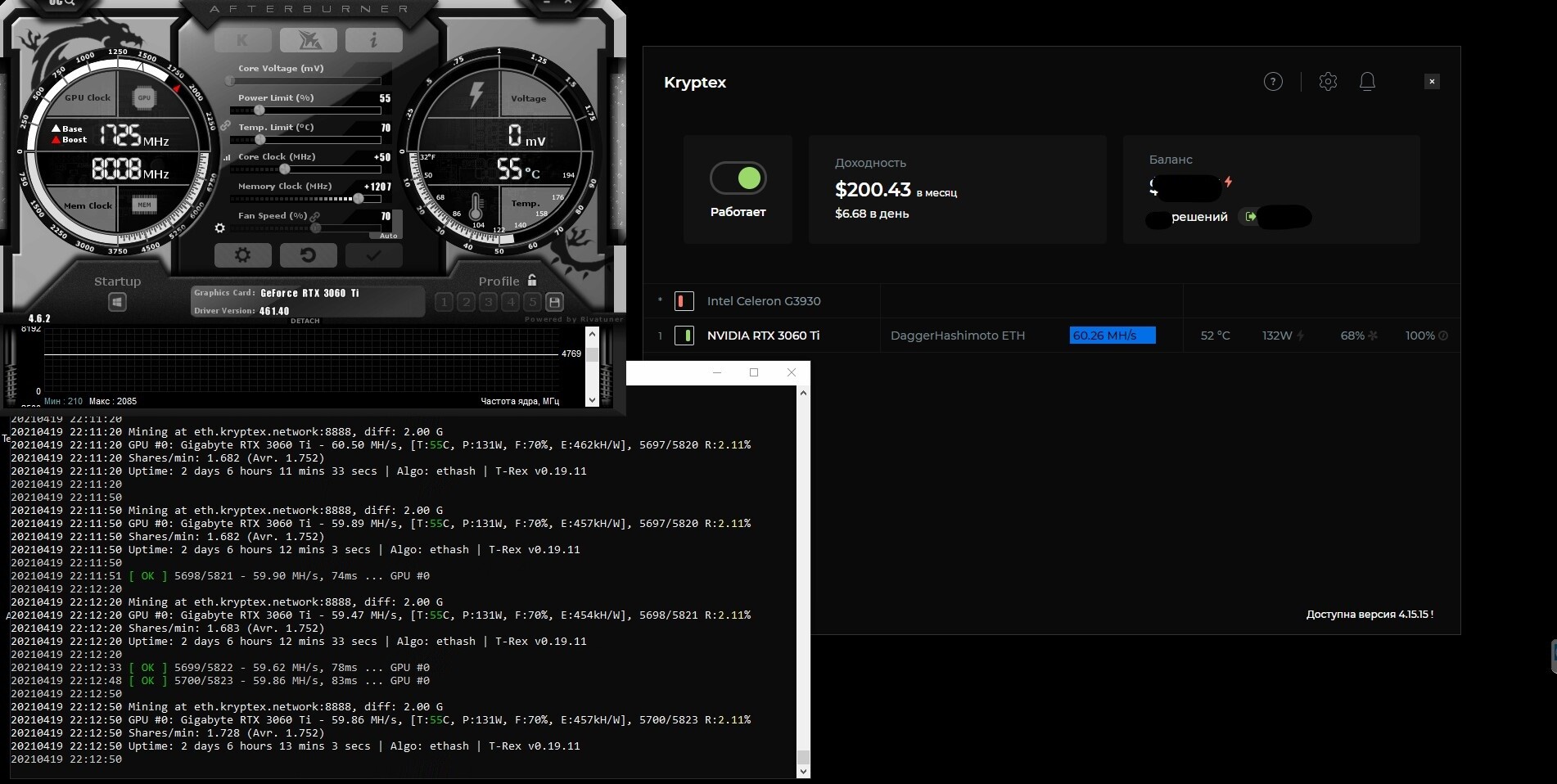Image resolution: width=1557 pixels, height=784 pixels.
Task: Click console scrollbar down arrow
Action: click(803, 771)
